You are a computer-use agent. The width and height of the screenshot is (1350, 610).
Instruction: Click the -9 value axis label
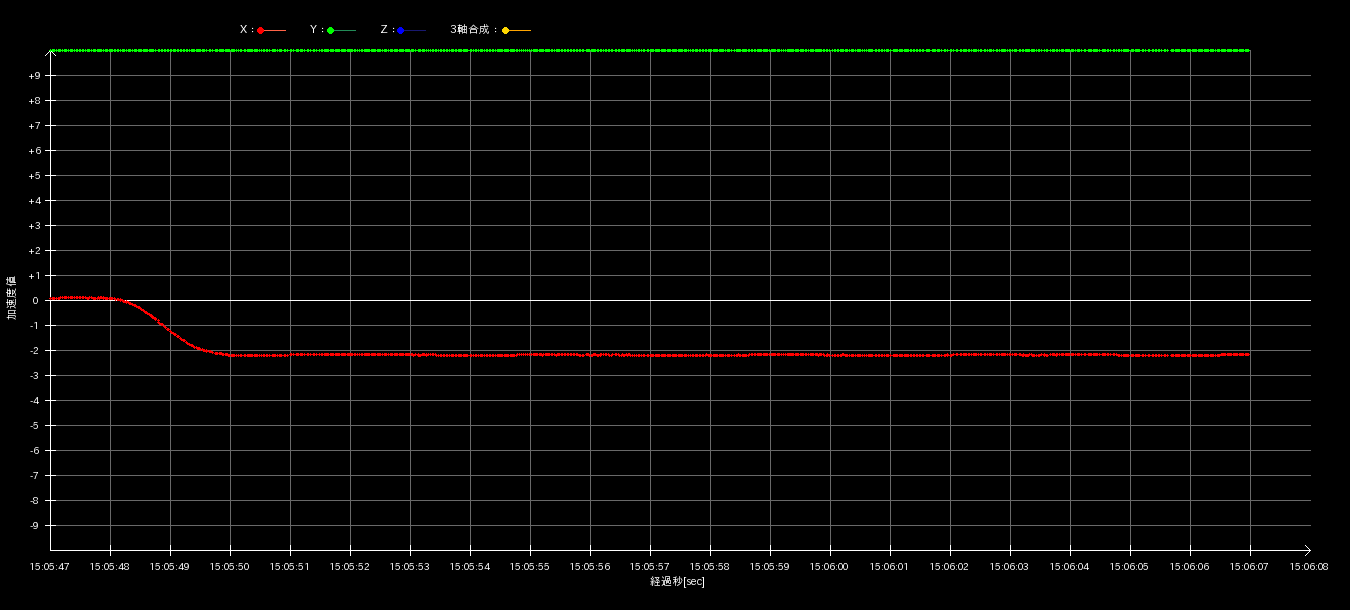pyautogui.click(x=34, y=526)
